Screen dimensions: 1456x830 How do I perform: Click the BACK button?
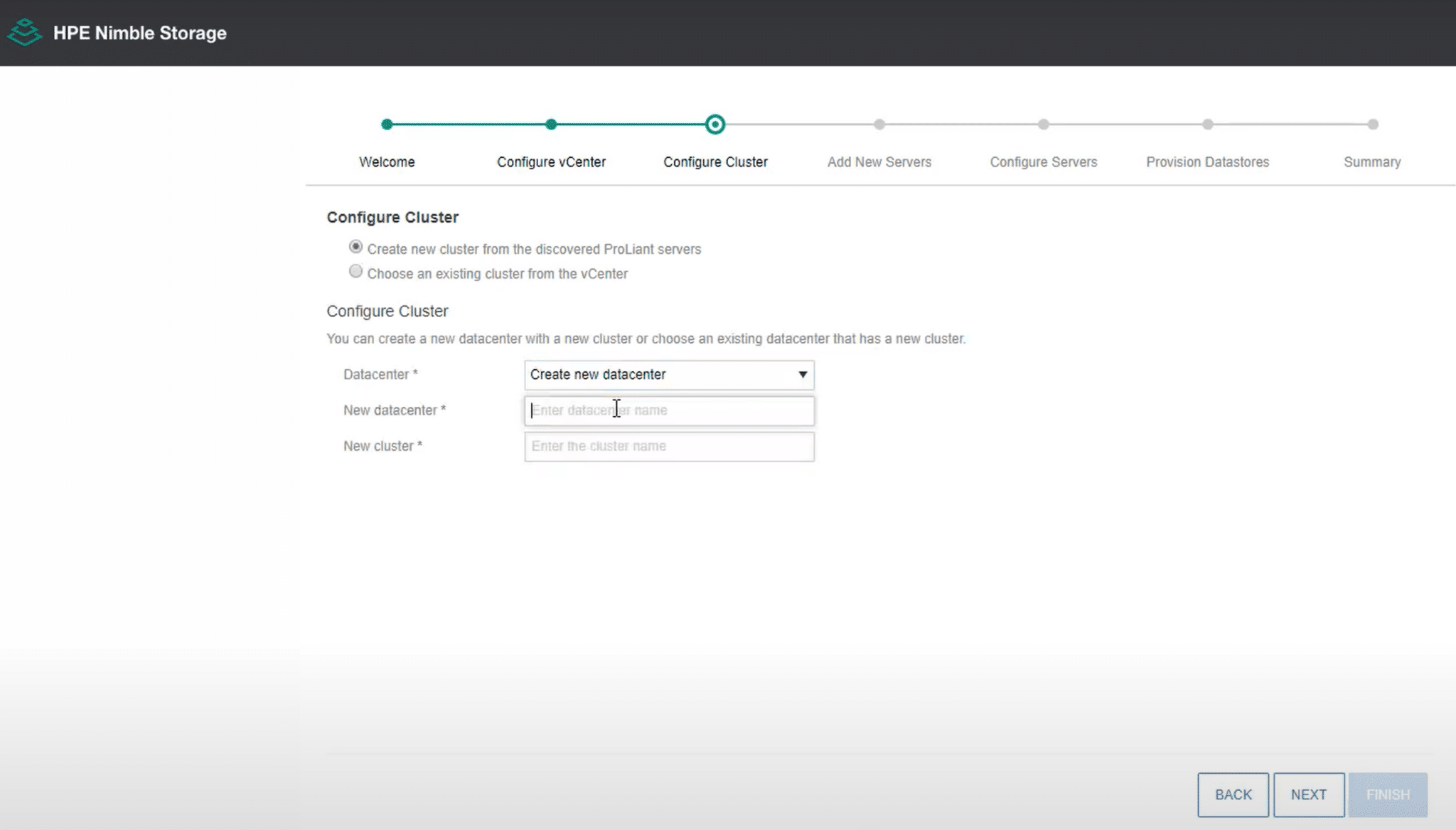pyautogui.click(x=1233, y=794)
